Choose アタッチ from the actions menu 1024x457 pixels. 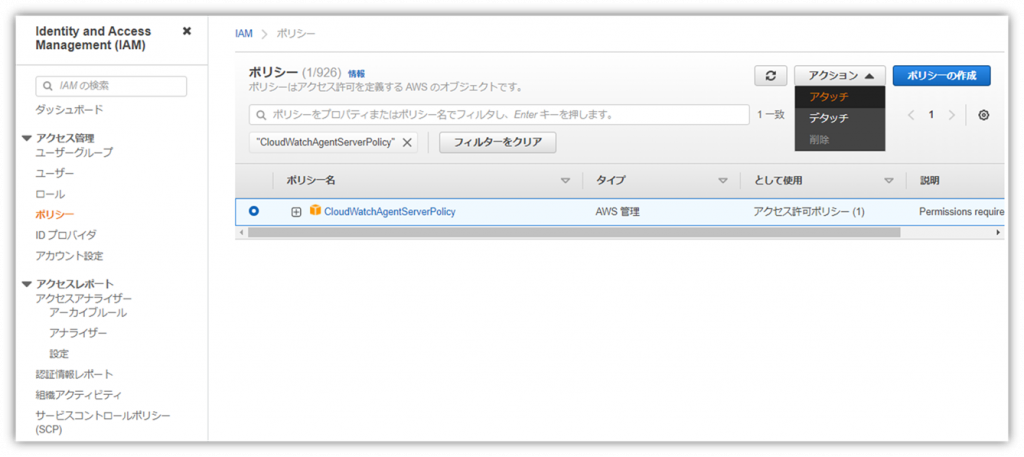tap(840, 97)
